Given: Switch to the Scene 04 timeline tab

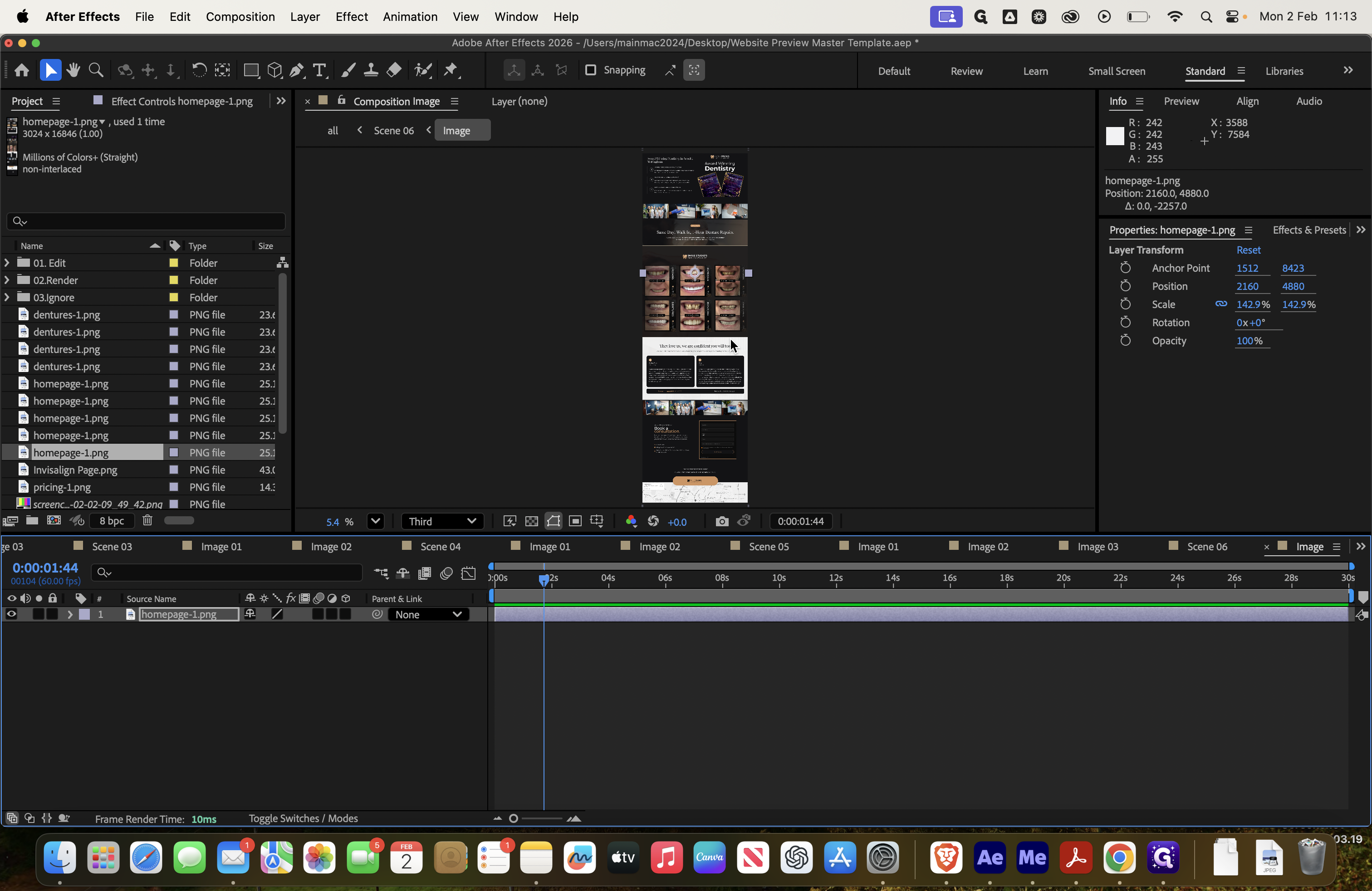Looking at the screenshot, I should [441, 546].
